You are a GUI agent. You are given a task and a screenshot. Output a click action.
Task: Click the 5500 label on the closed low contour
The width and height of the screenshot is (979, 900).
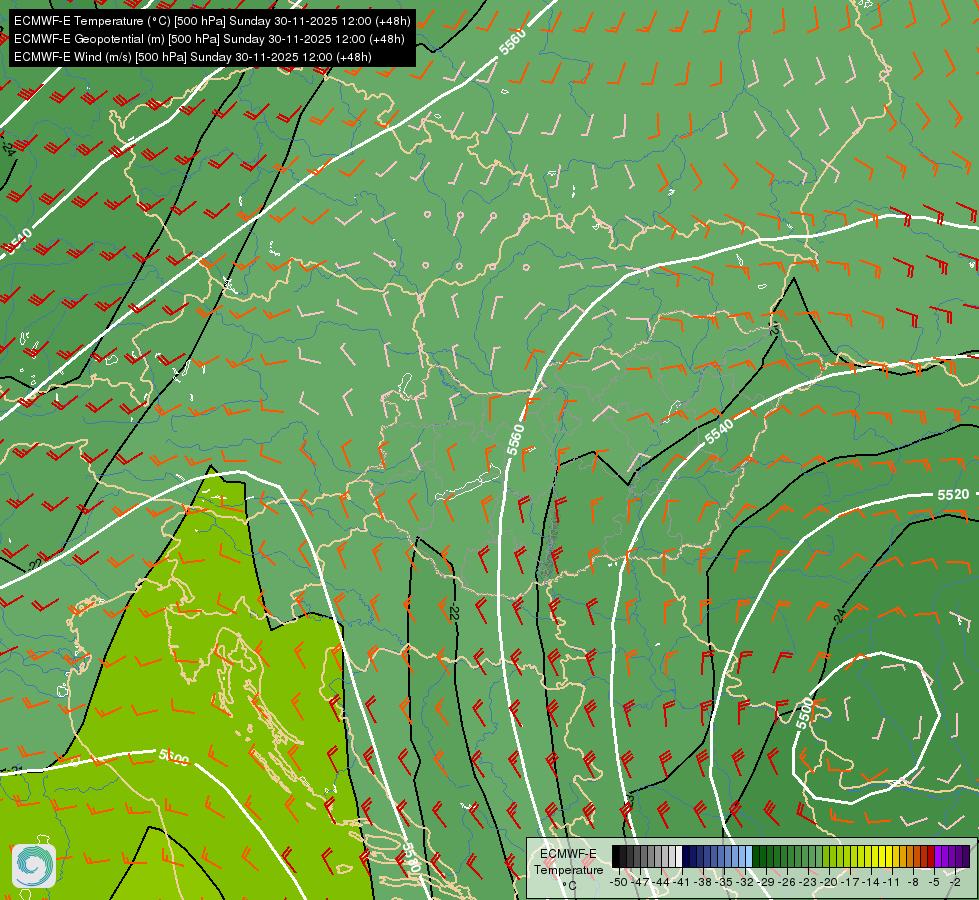(x=805, y=713)
